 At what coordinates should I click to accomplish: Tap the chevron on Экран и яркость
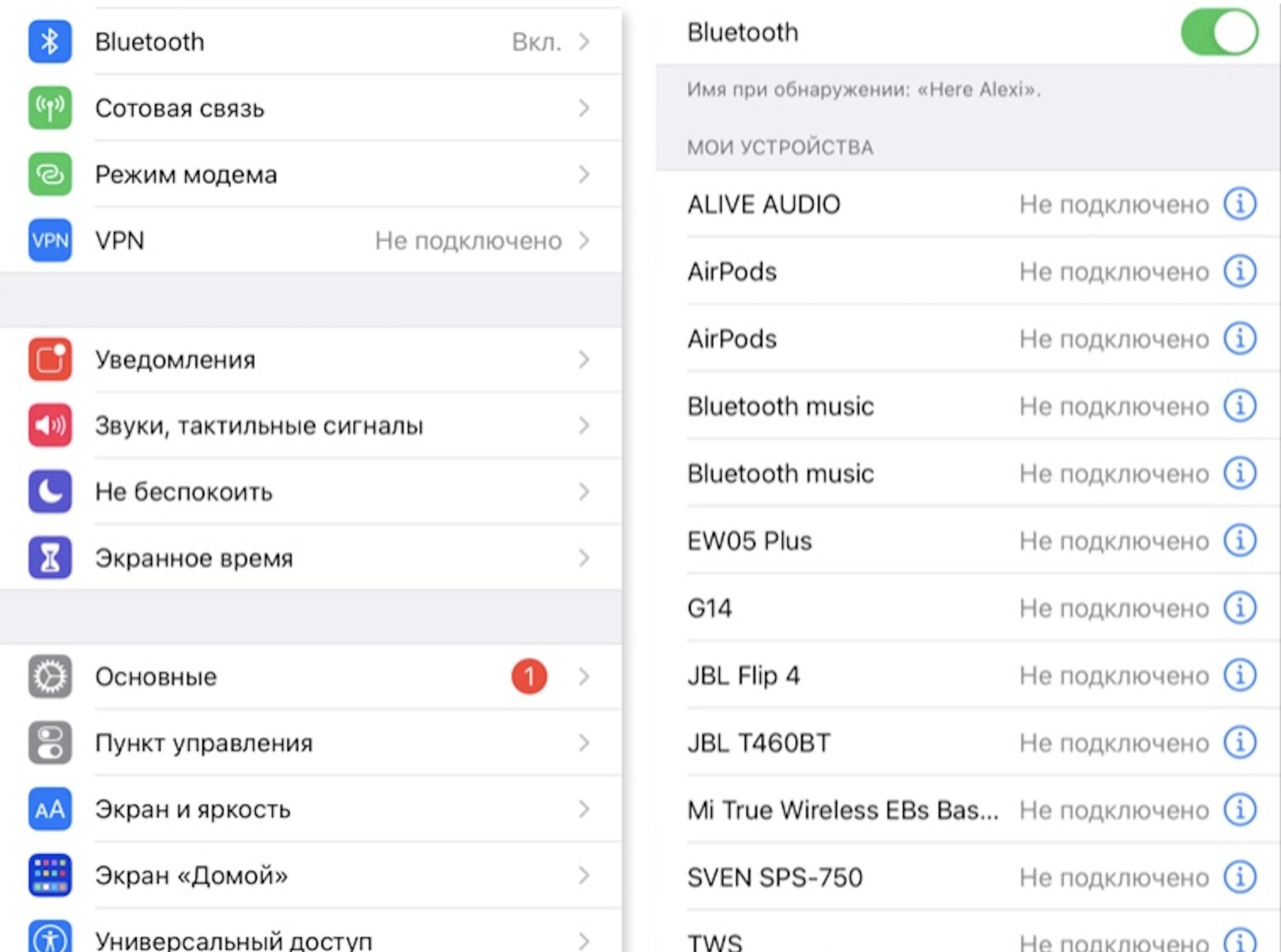(584, 809)
